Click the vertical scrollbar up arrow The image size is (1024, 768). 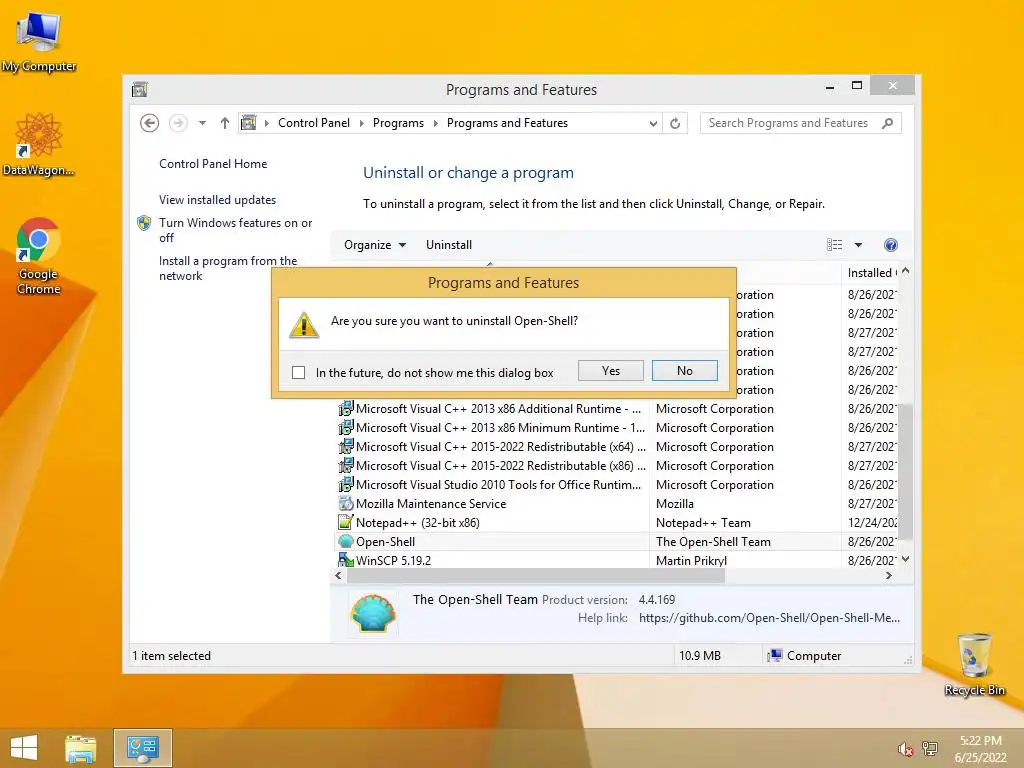(905, 271)
